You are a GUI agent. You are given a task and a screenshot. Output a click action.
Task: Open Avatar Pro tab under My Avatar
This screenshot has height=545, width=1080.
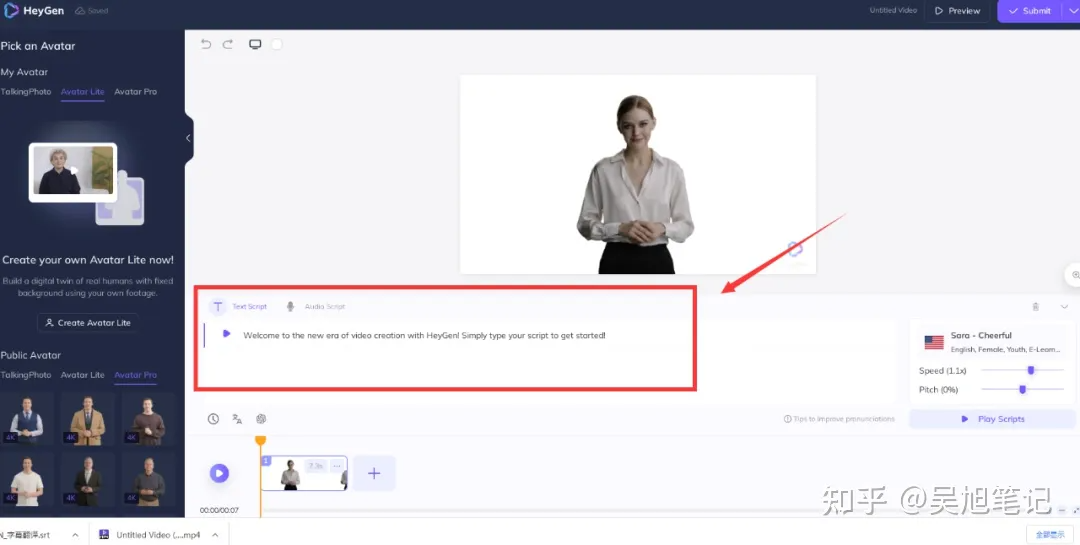point(136,92)
